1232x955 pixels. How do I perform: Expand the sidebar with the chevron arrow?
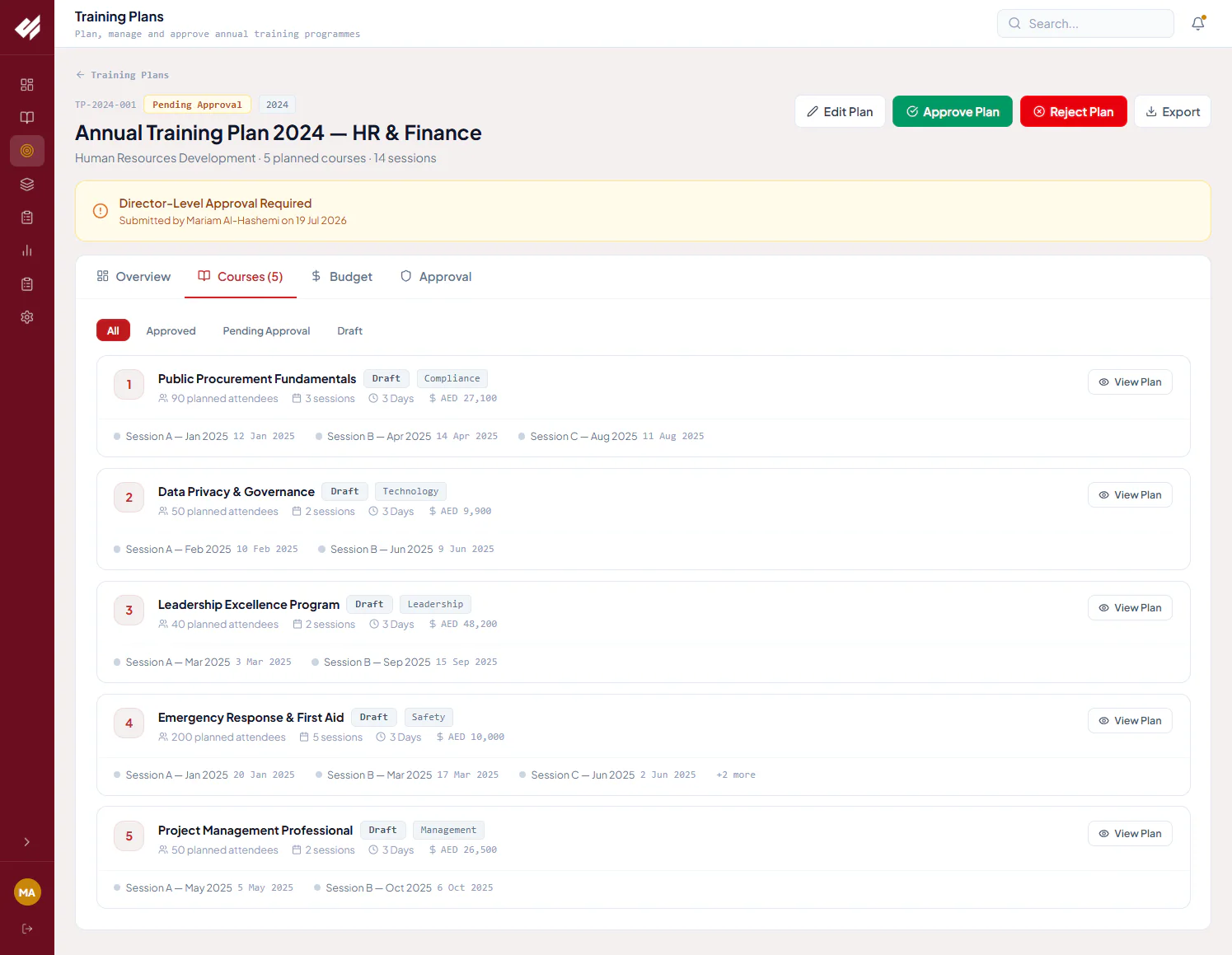click(27, 842)
